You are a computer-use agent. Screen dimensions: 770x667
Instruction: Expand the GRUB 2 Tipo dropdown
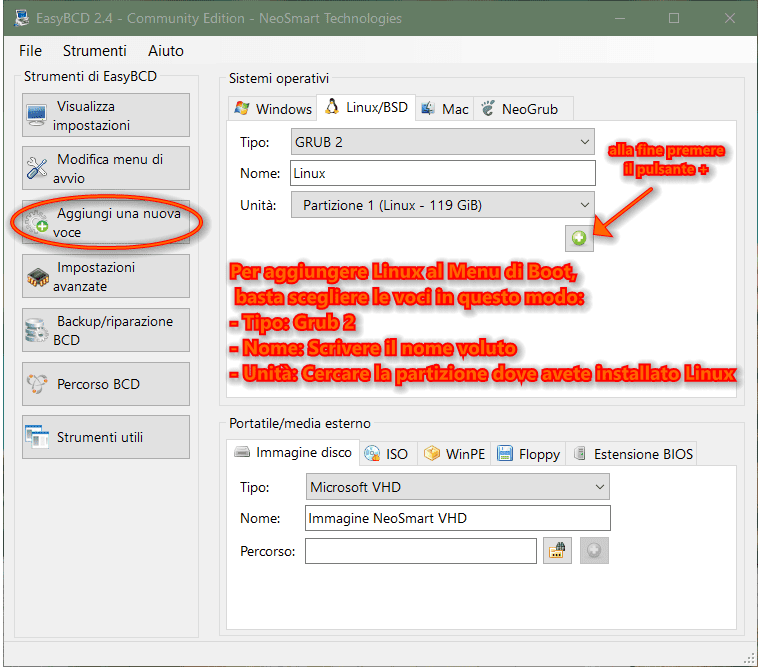(x=442, y=142)
